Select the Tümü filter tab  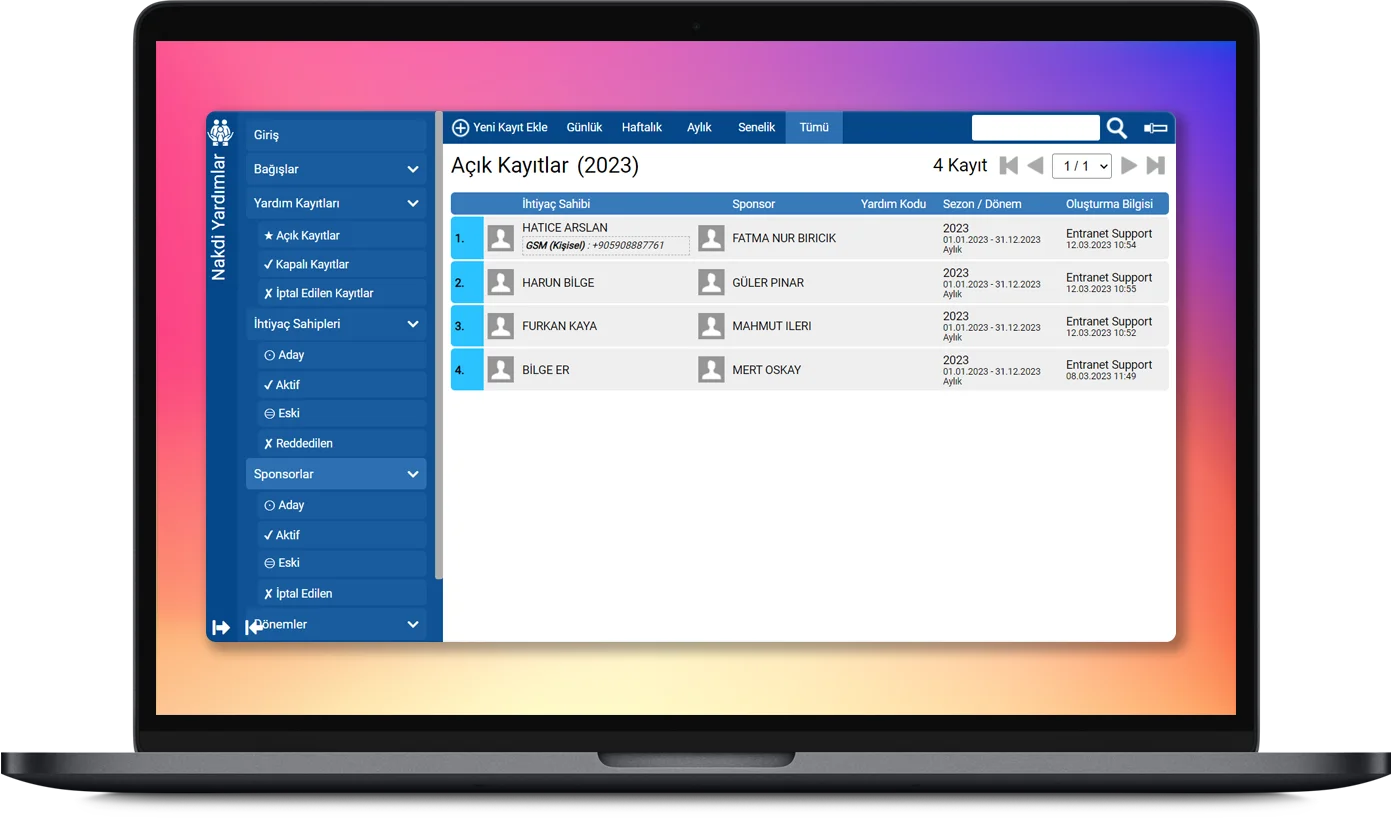click(814, 128)
